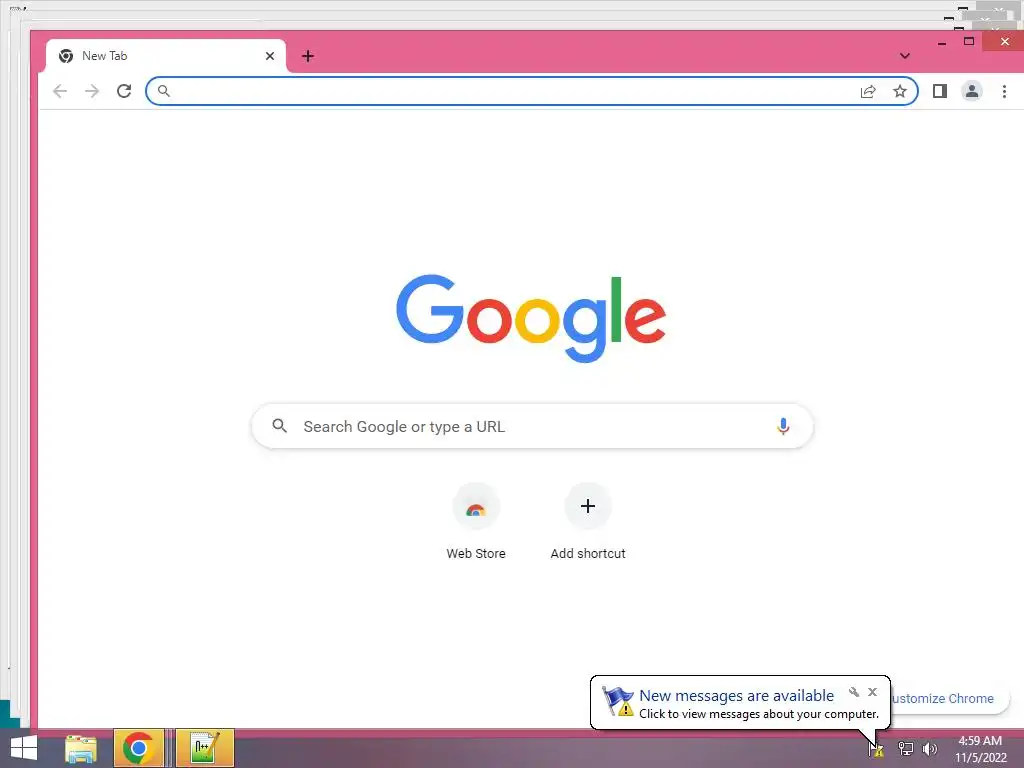Bookmark this tab with the star icon
This screenshot has width=1024, height=768.
tap(900, 91)
